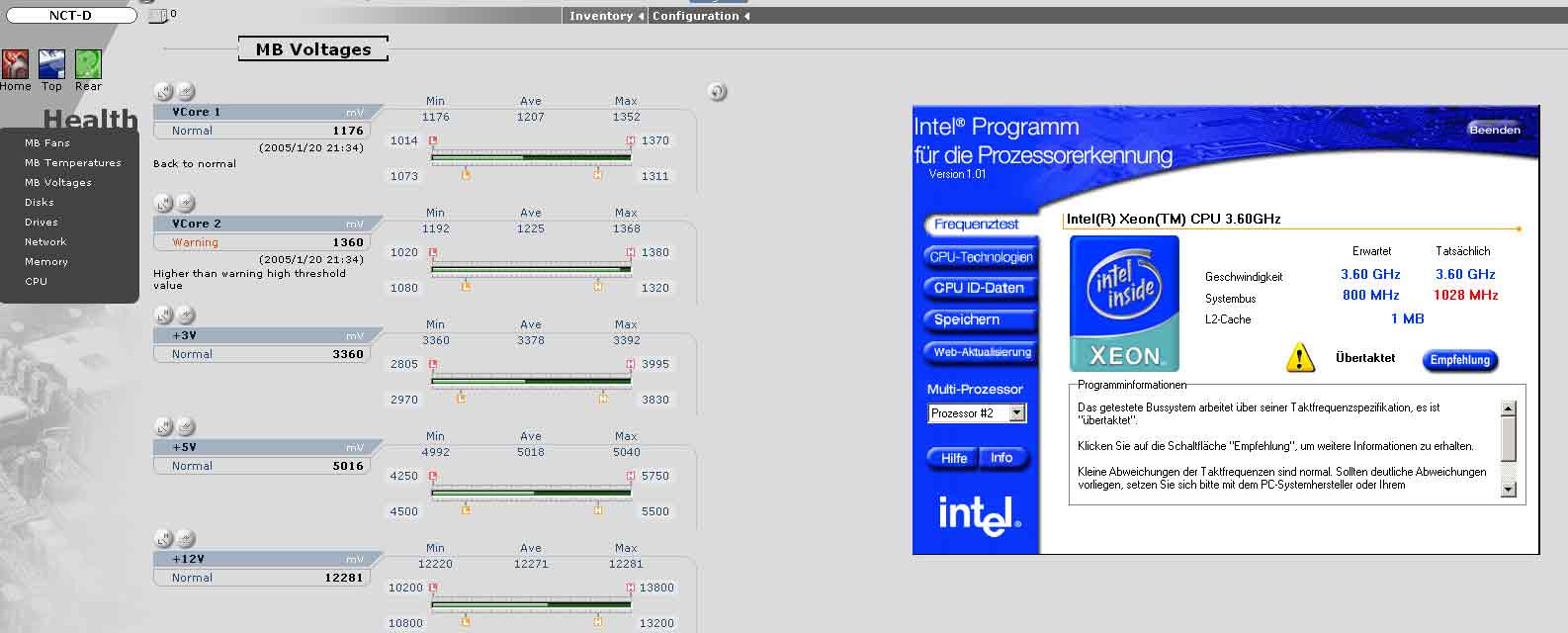Open the Home view icon
Screen dimensions: 1568x633
click(x=15, y=64)
